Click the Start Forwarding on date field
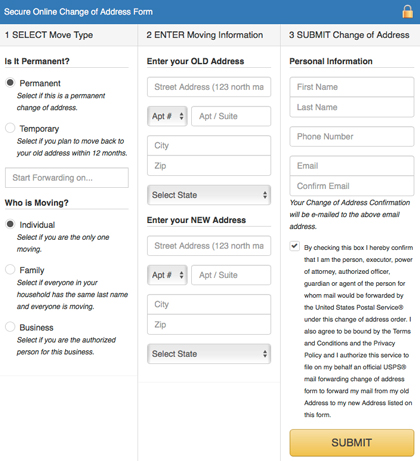The height and width of the screenshot is (461, 420). [x=67, y=178]
